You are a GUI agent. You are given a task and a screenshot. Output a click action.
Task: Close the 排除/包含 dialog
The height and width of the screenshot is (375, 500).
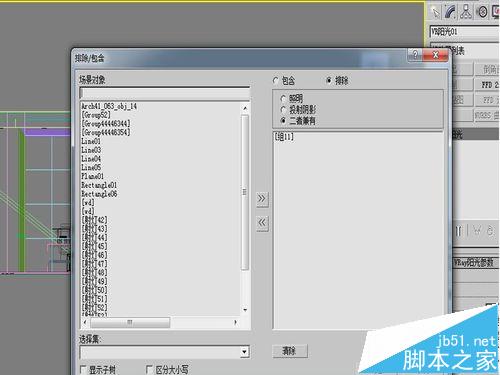[435, 55]
